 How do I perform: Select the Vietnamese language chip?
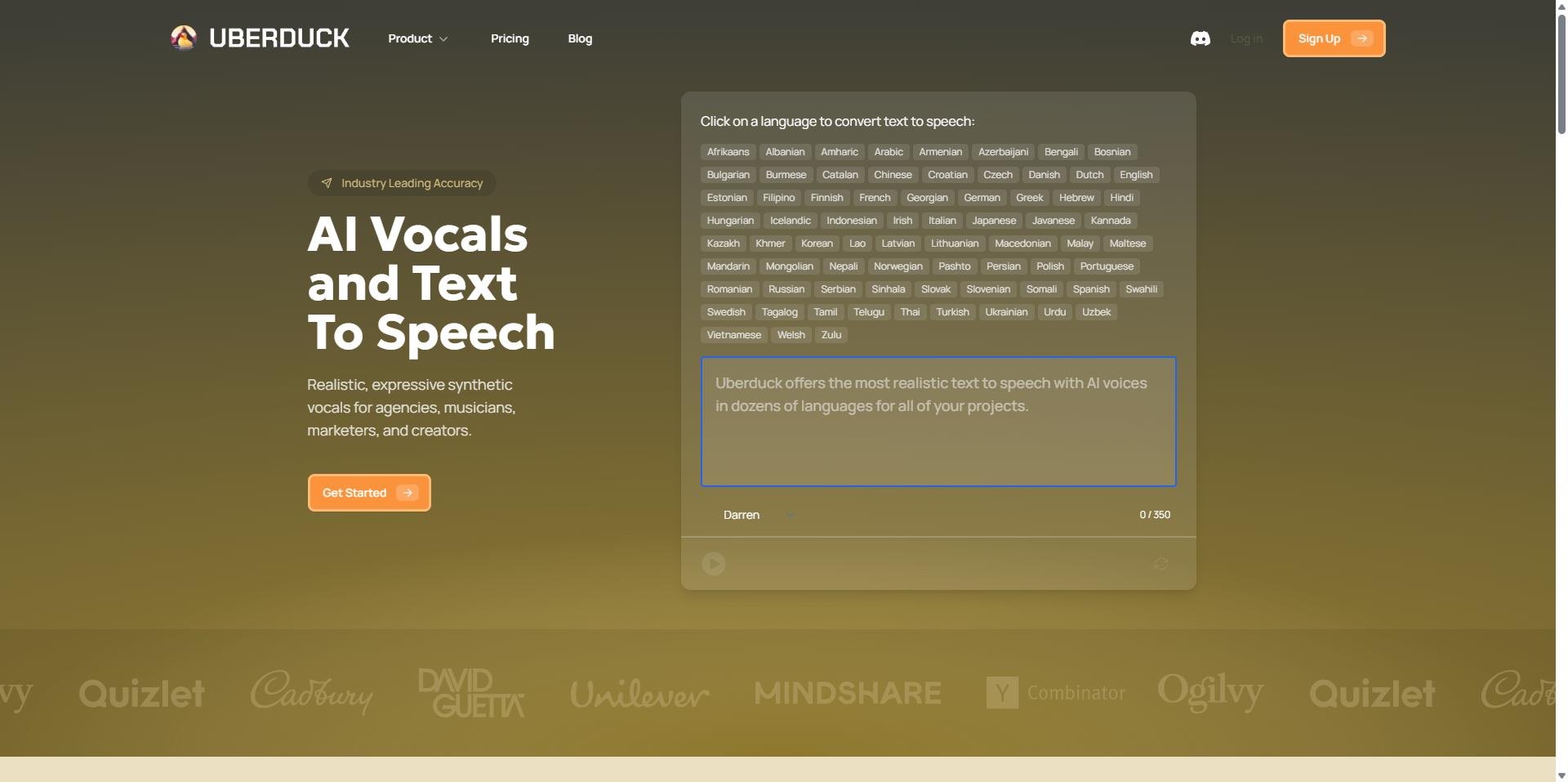coord(733,335)
